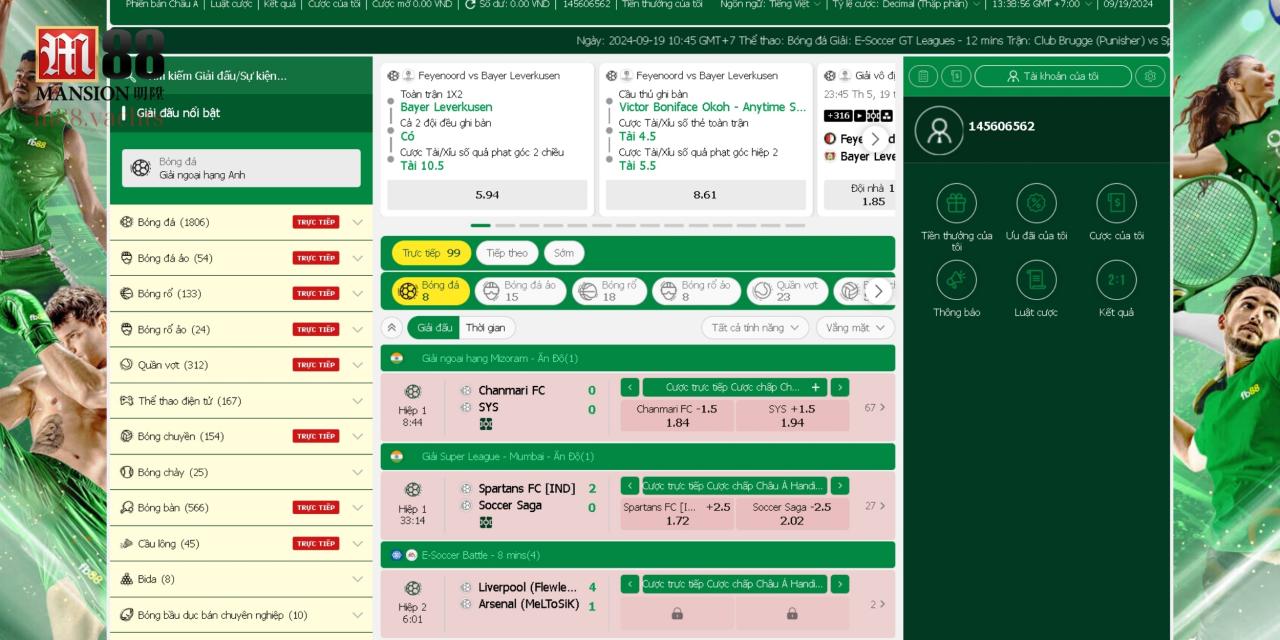The width and height of the screenshot is (1280, 640).
Task: Bet on Soccer Saga -2.5 at 2.02
Action: click(x=792, y=514)
